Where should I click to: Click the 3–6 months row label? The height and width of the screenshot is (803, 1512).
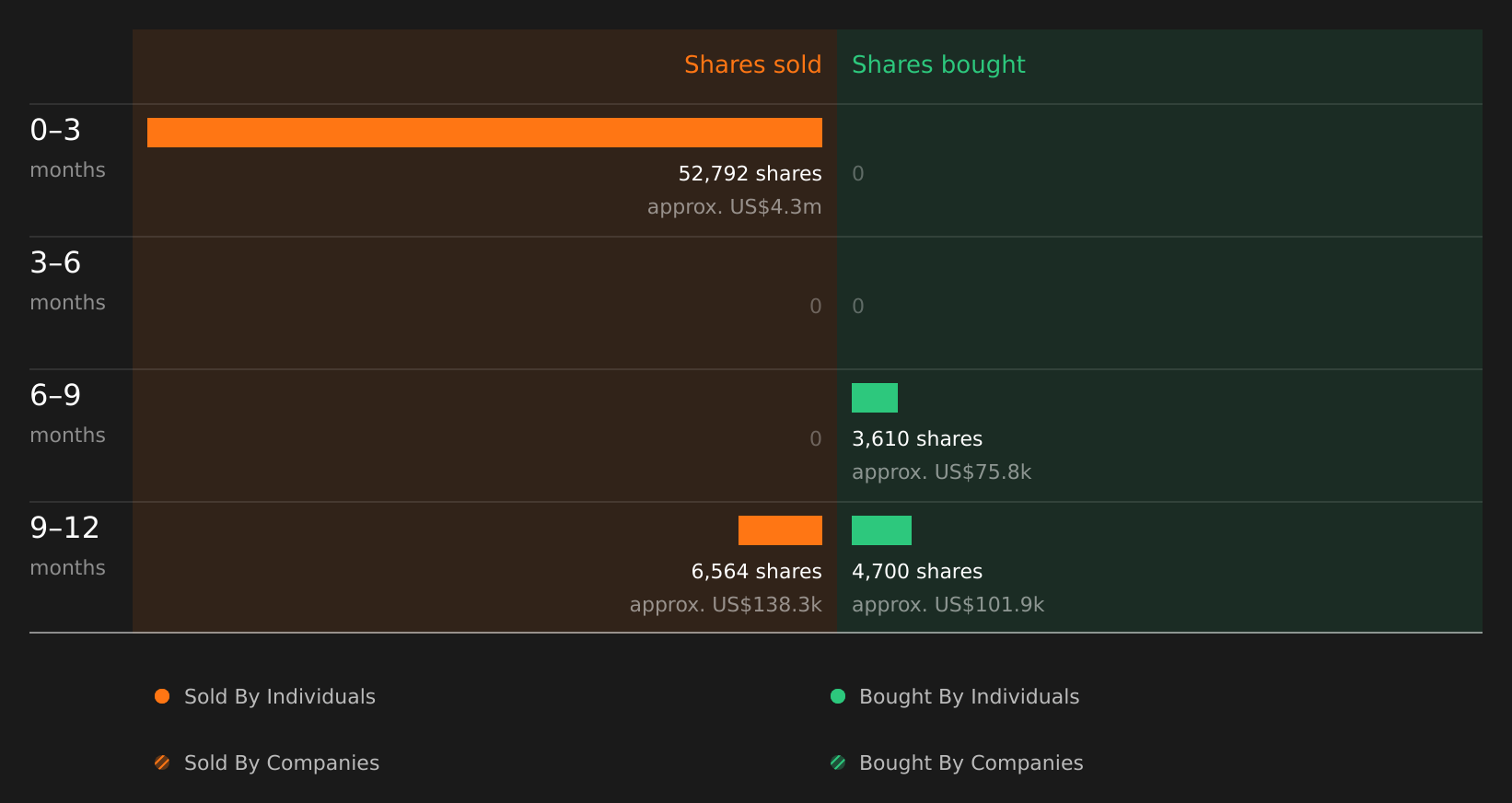tap(67, 281)
